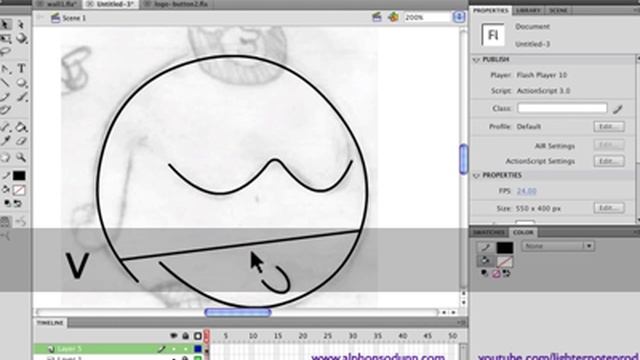Click the pencil icon beside Class field
The height and width of the screenshot is (360, 640).
pyautogui.click(x=618, y=109)
